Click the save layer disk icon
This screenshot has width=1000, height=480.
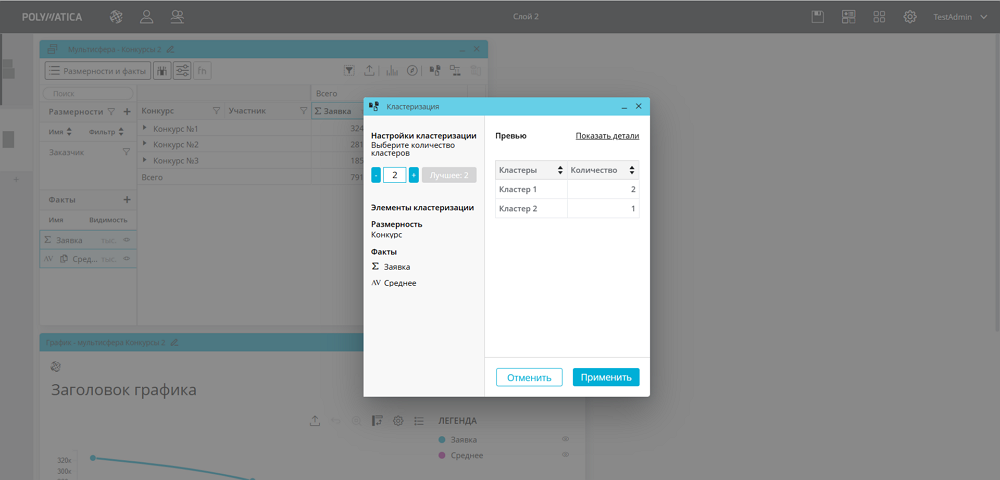[x=818, y=16]
